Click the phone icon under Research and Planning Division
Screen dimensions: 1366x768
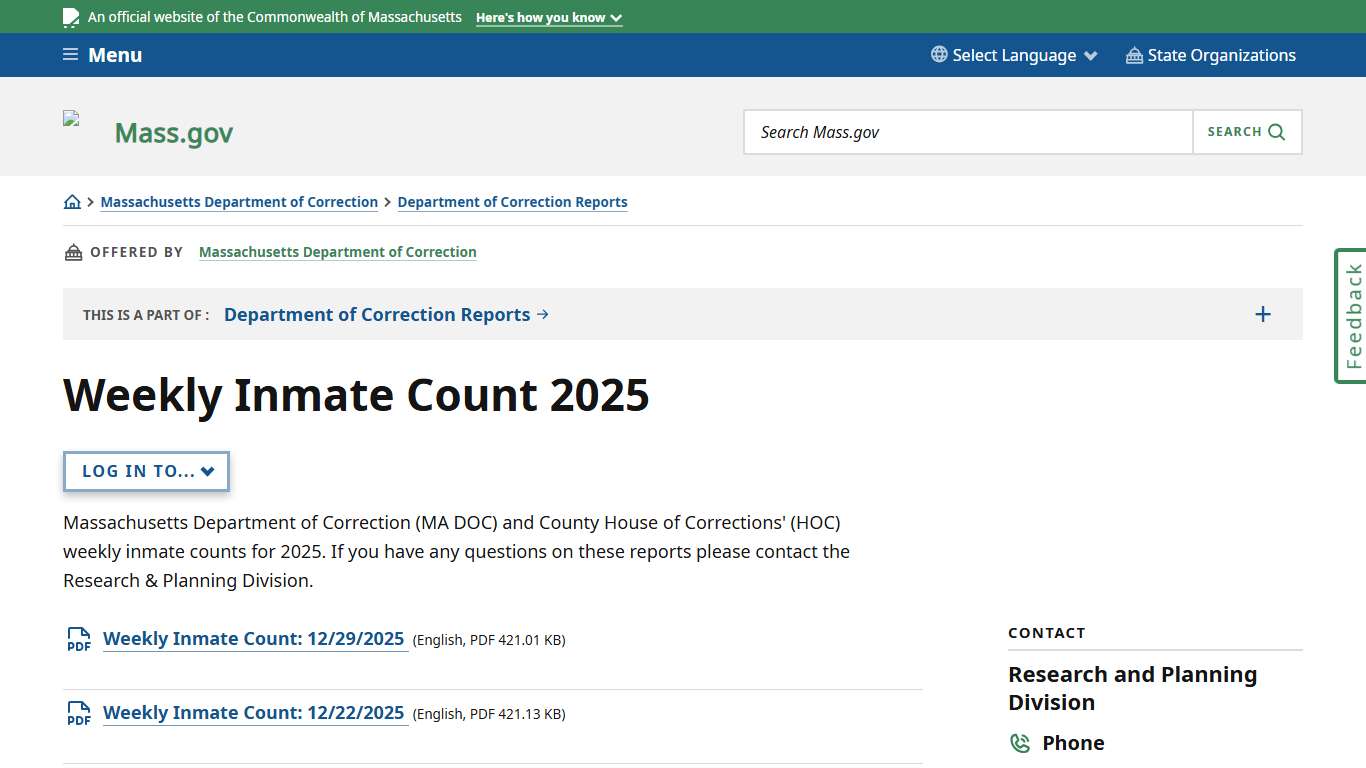click(x=1020, y=743)
